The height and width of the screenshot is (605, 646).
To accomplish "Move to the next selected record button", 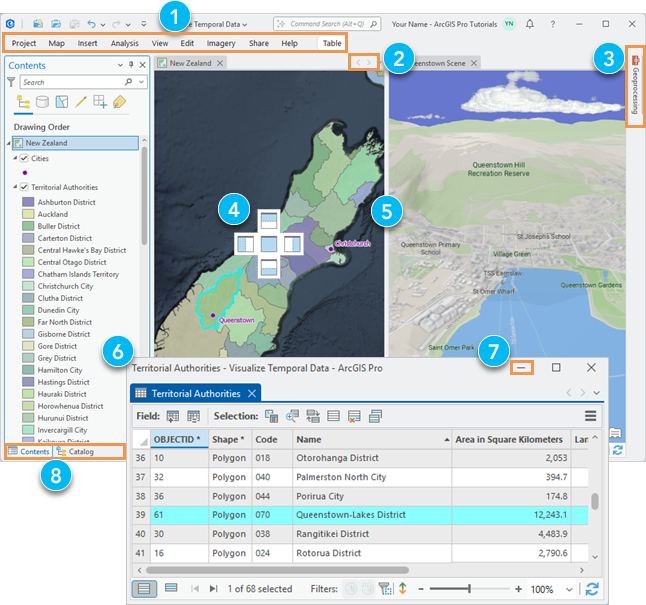I will click(213, 589).
